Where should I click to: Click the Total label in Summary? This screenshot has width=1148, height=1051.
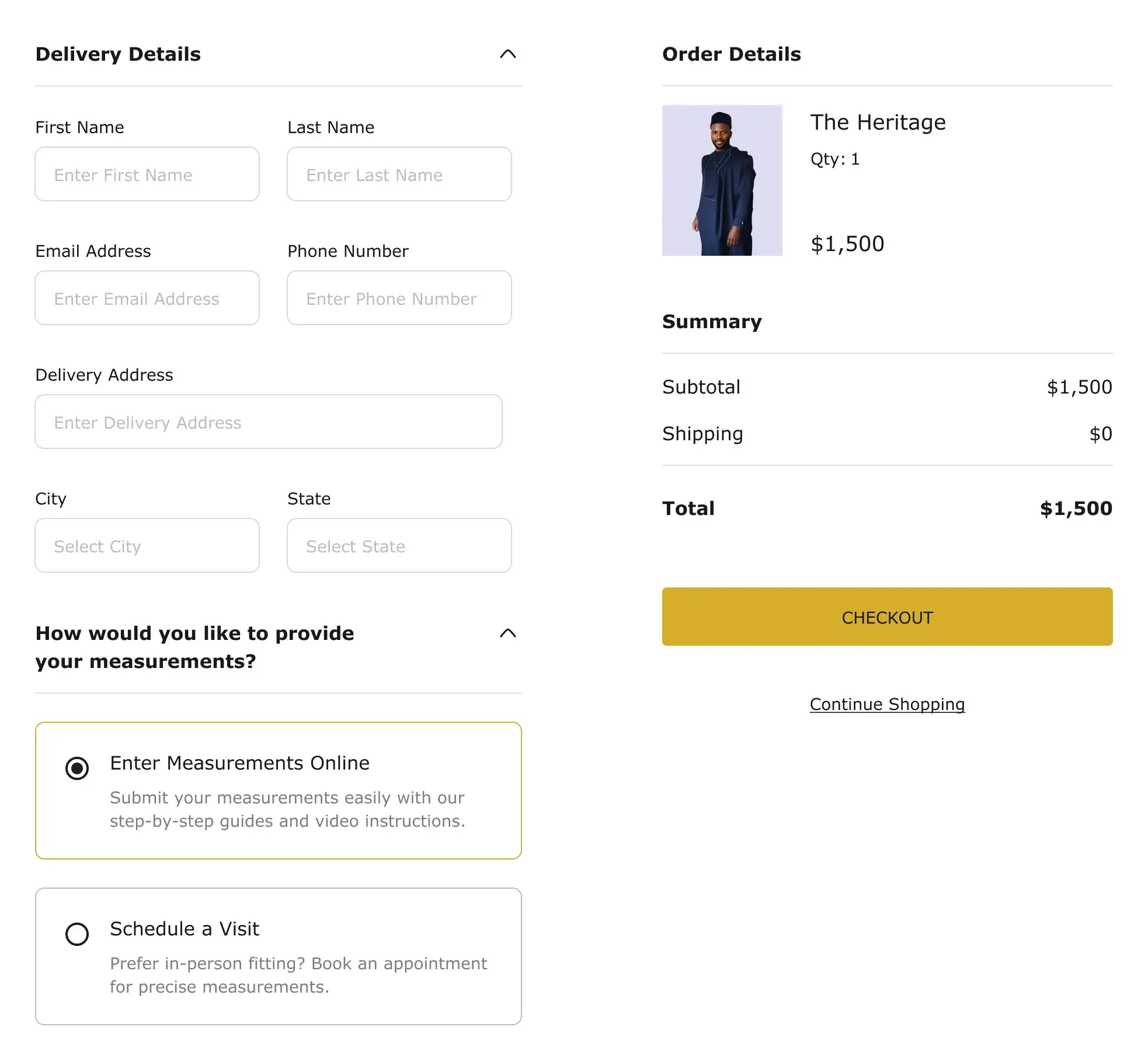tap(688, 509)
